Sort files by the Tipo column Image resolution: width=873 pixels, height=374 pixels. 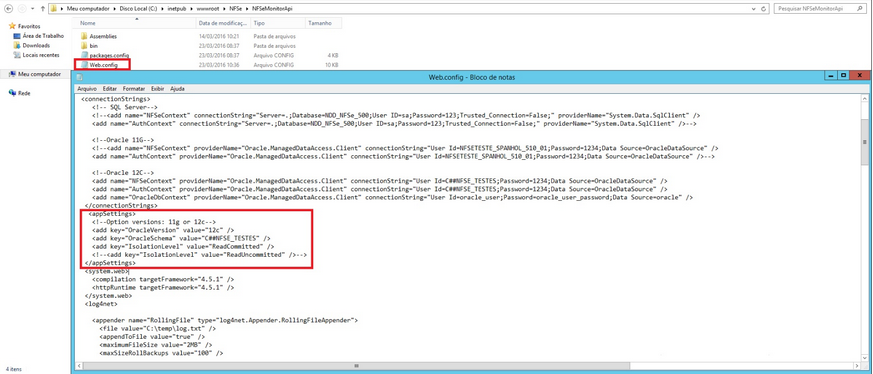[x=277, y=23]
